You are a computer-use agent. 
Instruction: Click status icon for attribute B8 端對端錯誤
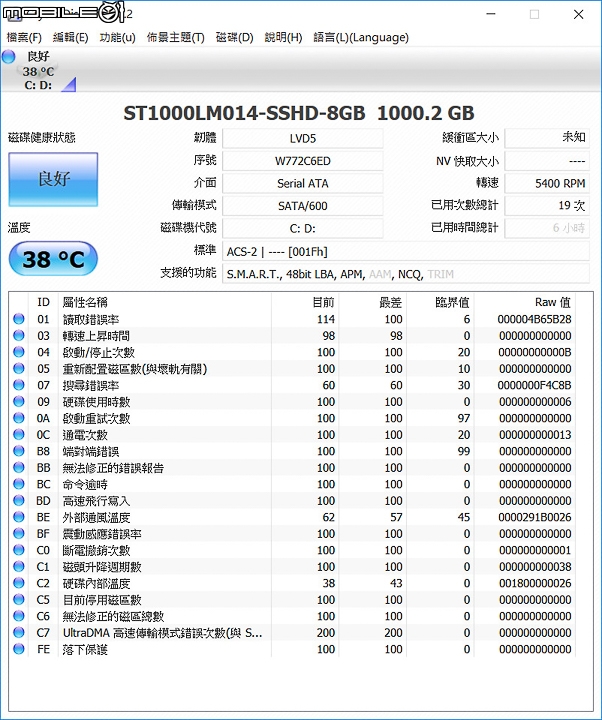coord(19,451)
